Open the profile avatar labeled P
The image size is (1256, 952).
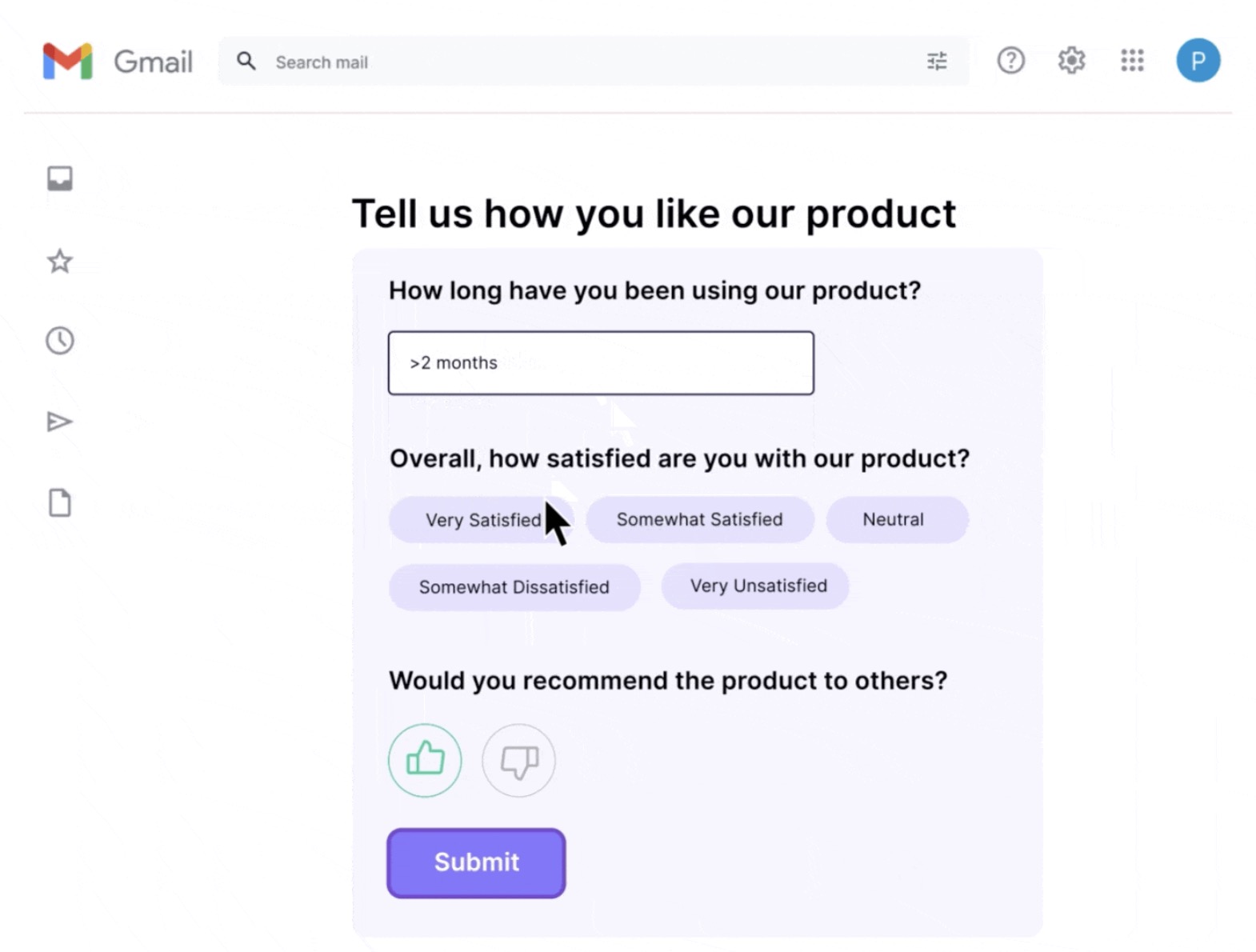[1198, 61]
